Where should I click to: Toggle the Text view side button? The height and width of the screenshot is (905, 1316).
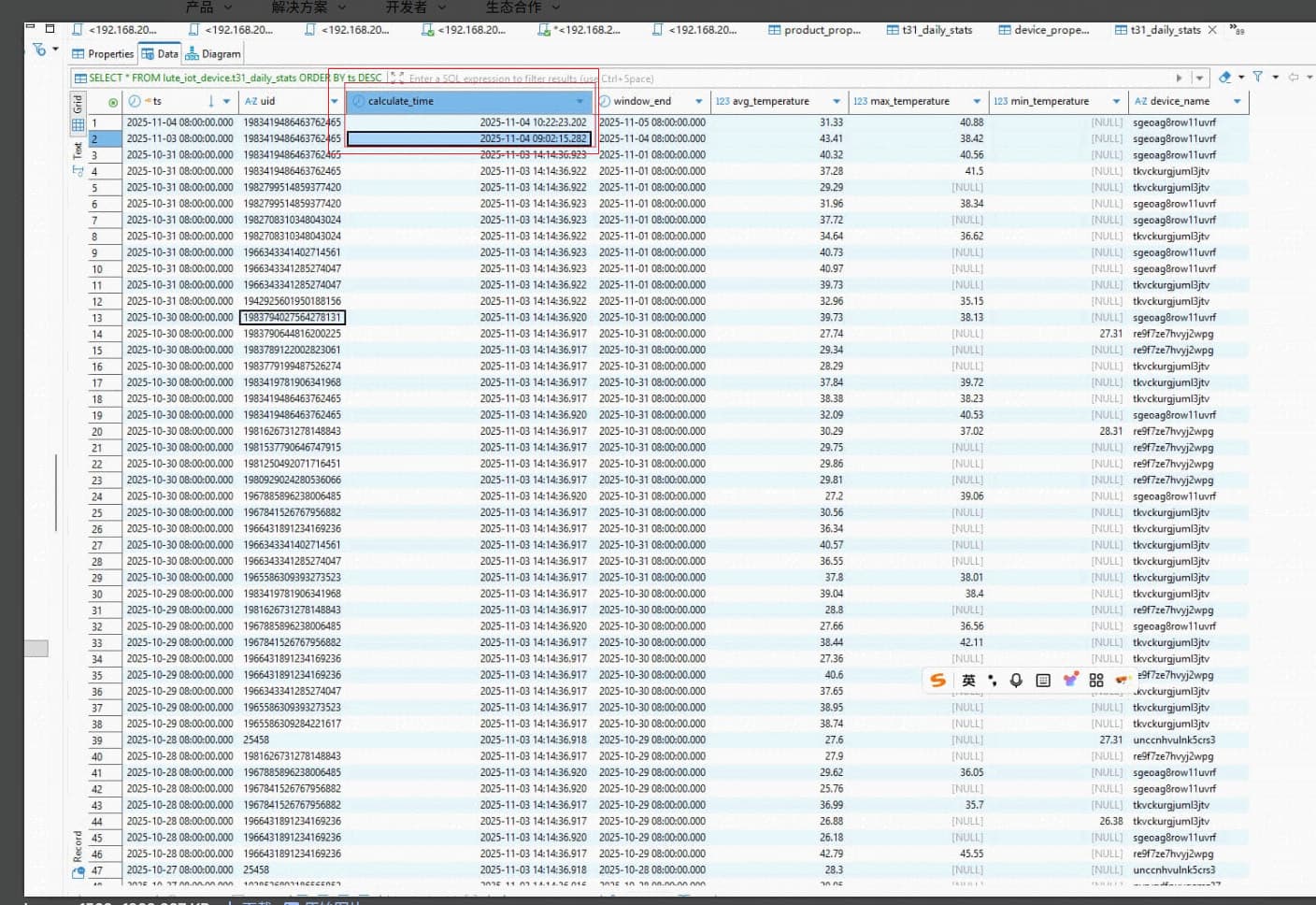click(x=78, y=151)
